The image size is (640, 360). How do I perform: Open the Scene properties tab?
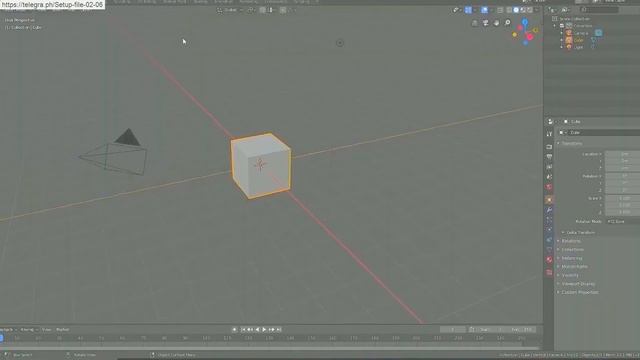[x=549, y=177]
